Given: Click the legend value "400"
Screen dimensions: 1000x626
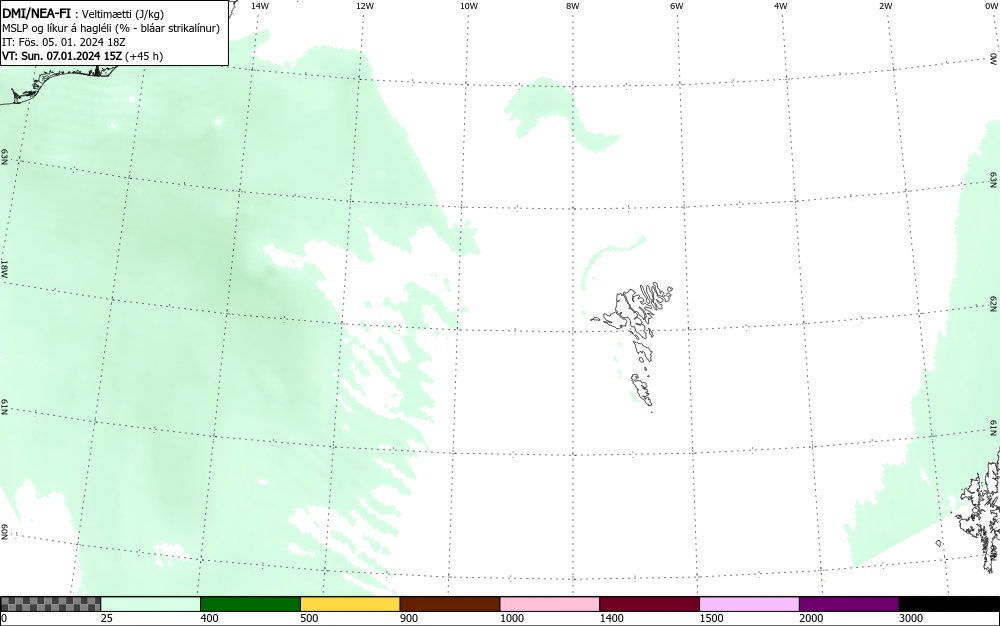Looking at the screenshot, I should (209, 618).
